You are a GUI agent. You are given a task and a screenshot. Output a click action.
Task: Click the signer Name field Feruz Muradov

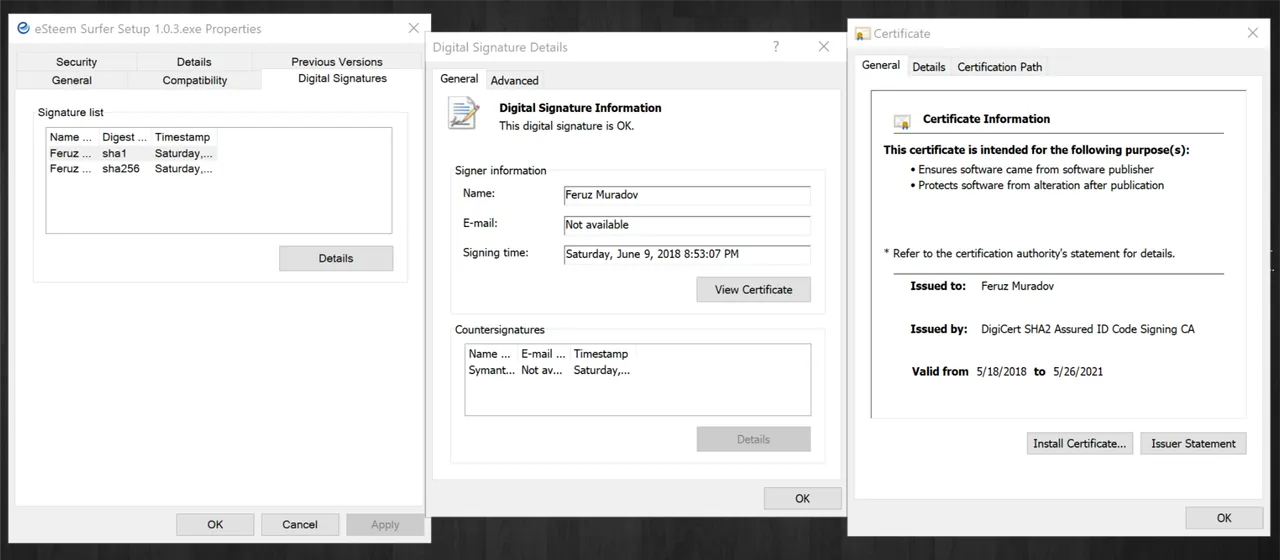point(687,196)
